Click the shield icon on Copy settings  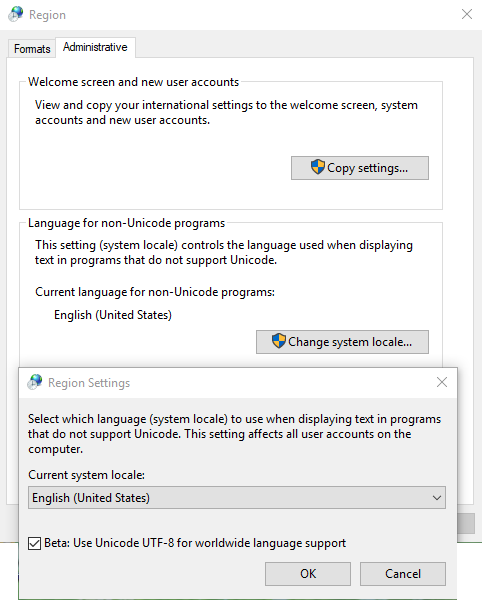318,167
